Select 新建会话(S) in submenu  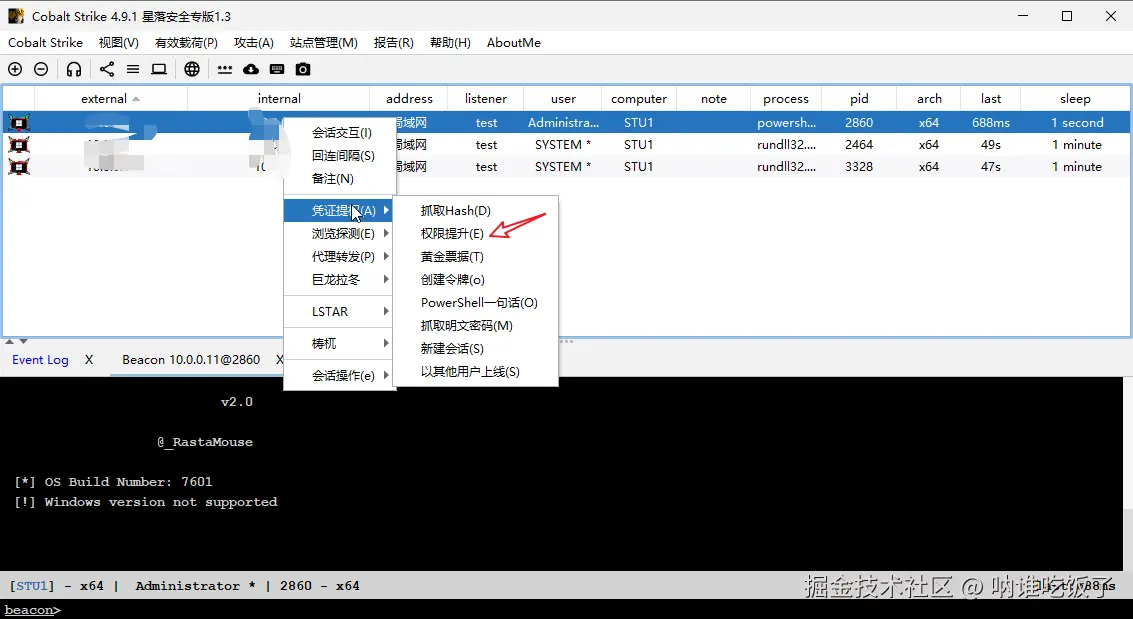coord(475,349)
